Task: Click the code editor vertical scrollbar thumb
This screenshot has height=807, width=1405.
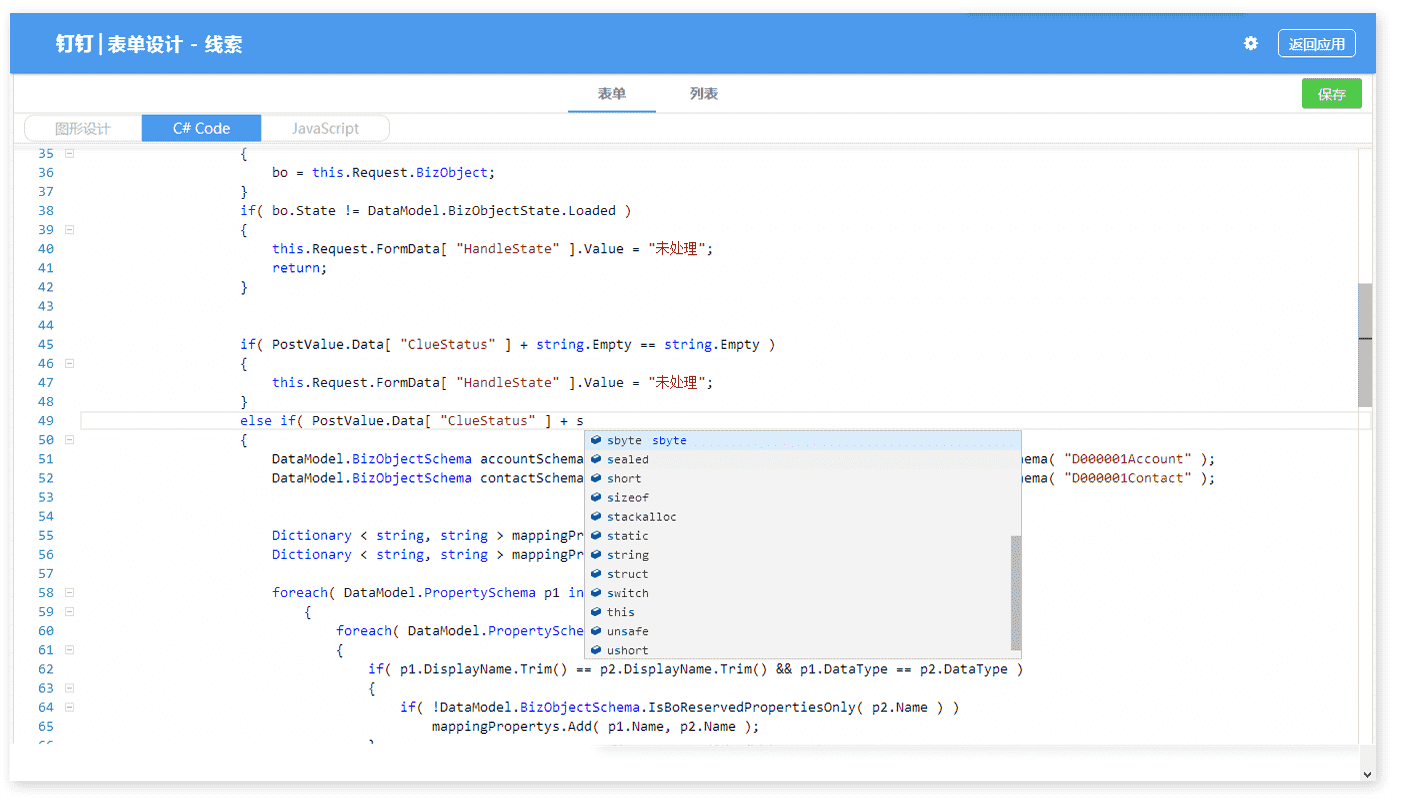Action: click(1365, 344)
